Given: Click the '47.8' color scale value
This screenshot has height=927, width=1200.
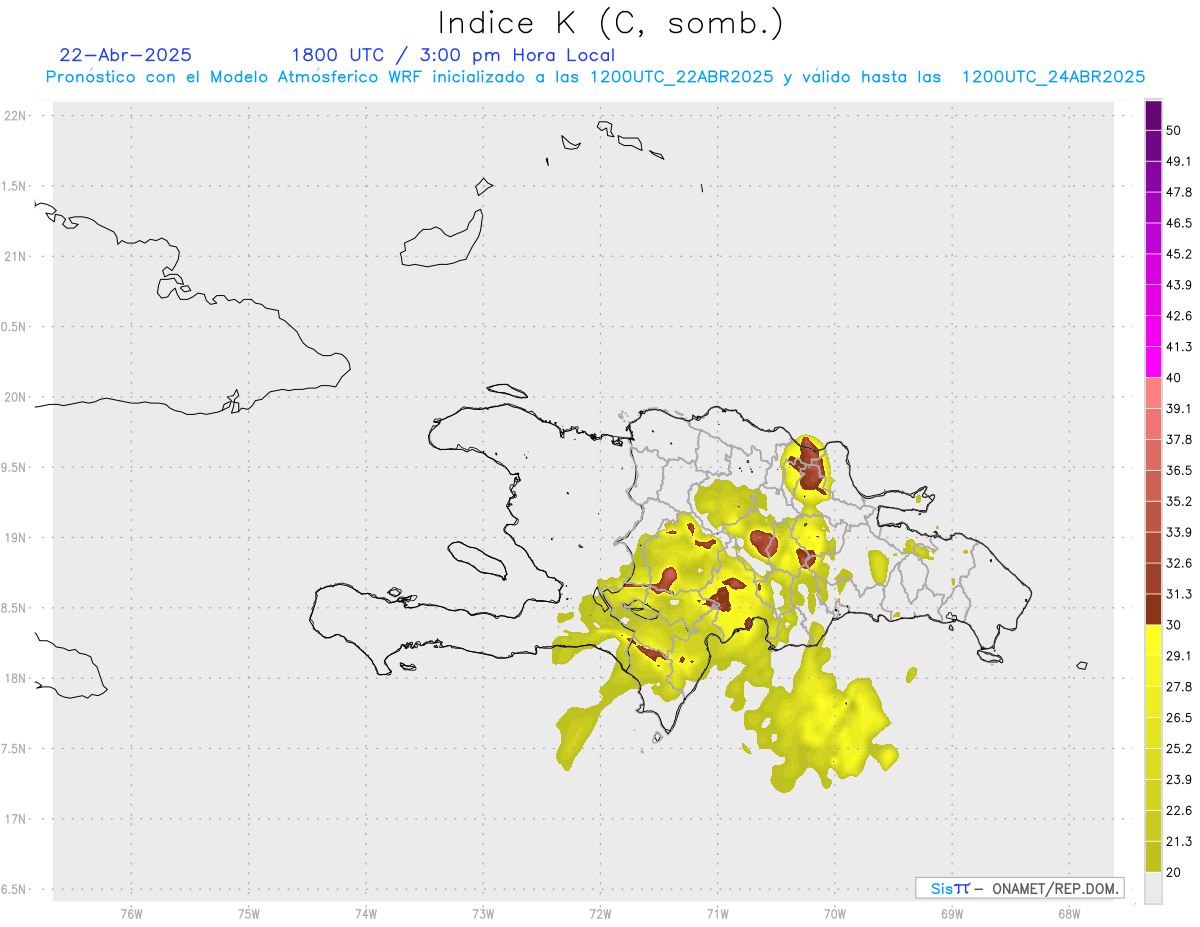Looking at the screenshot, I should coord(1179,192).
